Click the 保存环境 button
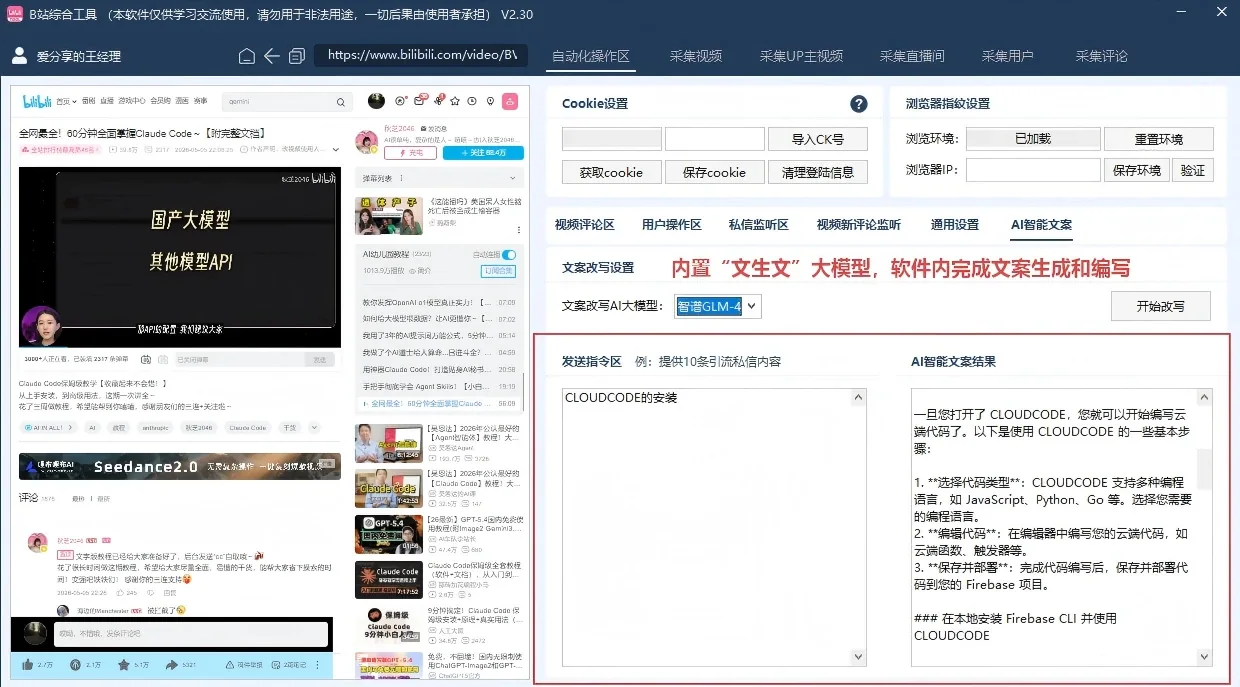 (1136, 170)
